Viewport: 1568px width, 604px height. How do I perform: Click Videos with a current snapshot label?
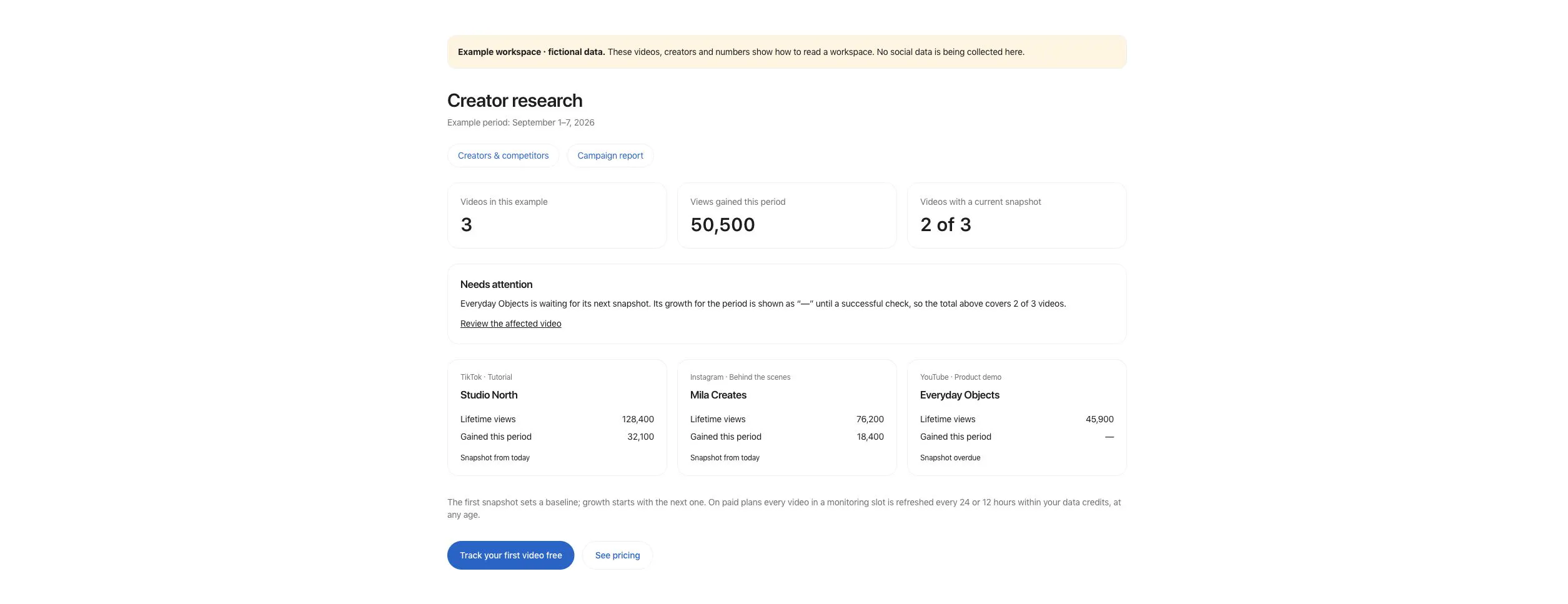(980, 202)
